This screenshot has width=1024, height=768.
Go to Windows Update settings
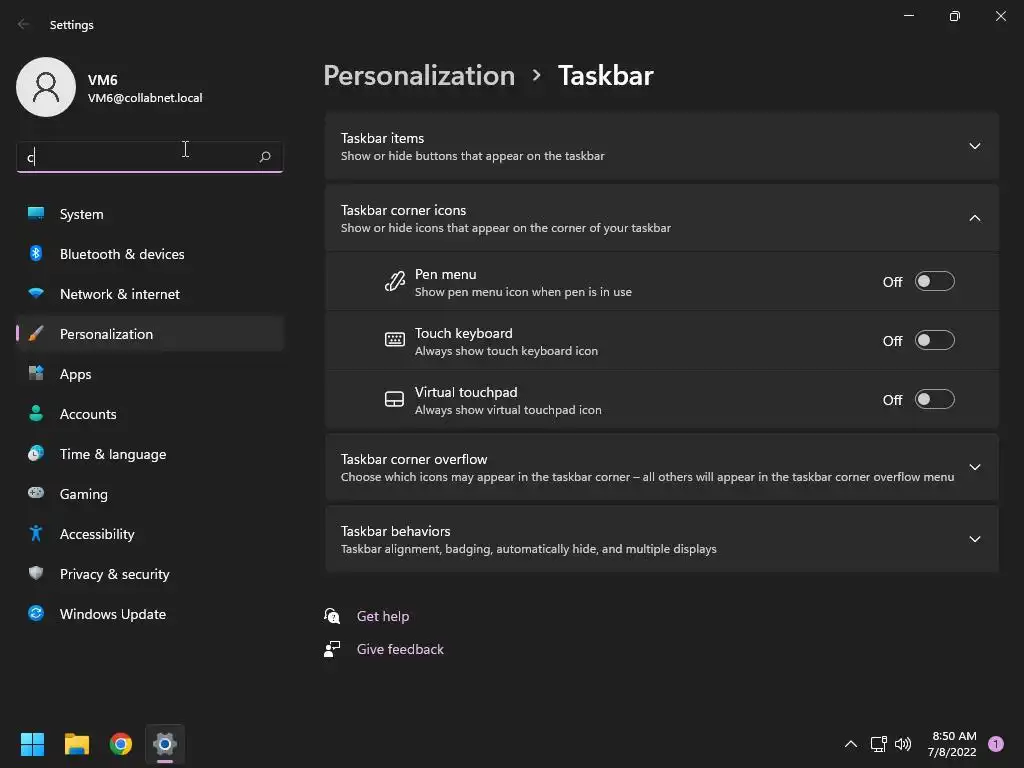(112, 614)
